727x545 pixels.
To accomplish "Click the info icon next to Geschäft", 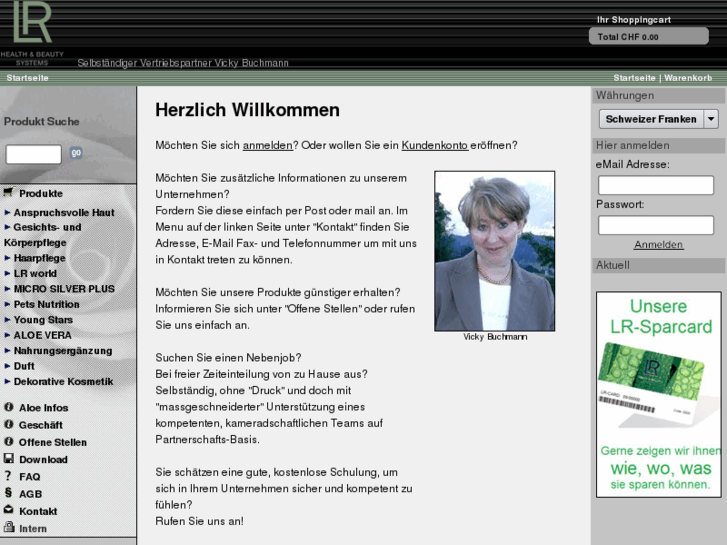I will 8,424.
